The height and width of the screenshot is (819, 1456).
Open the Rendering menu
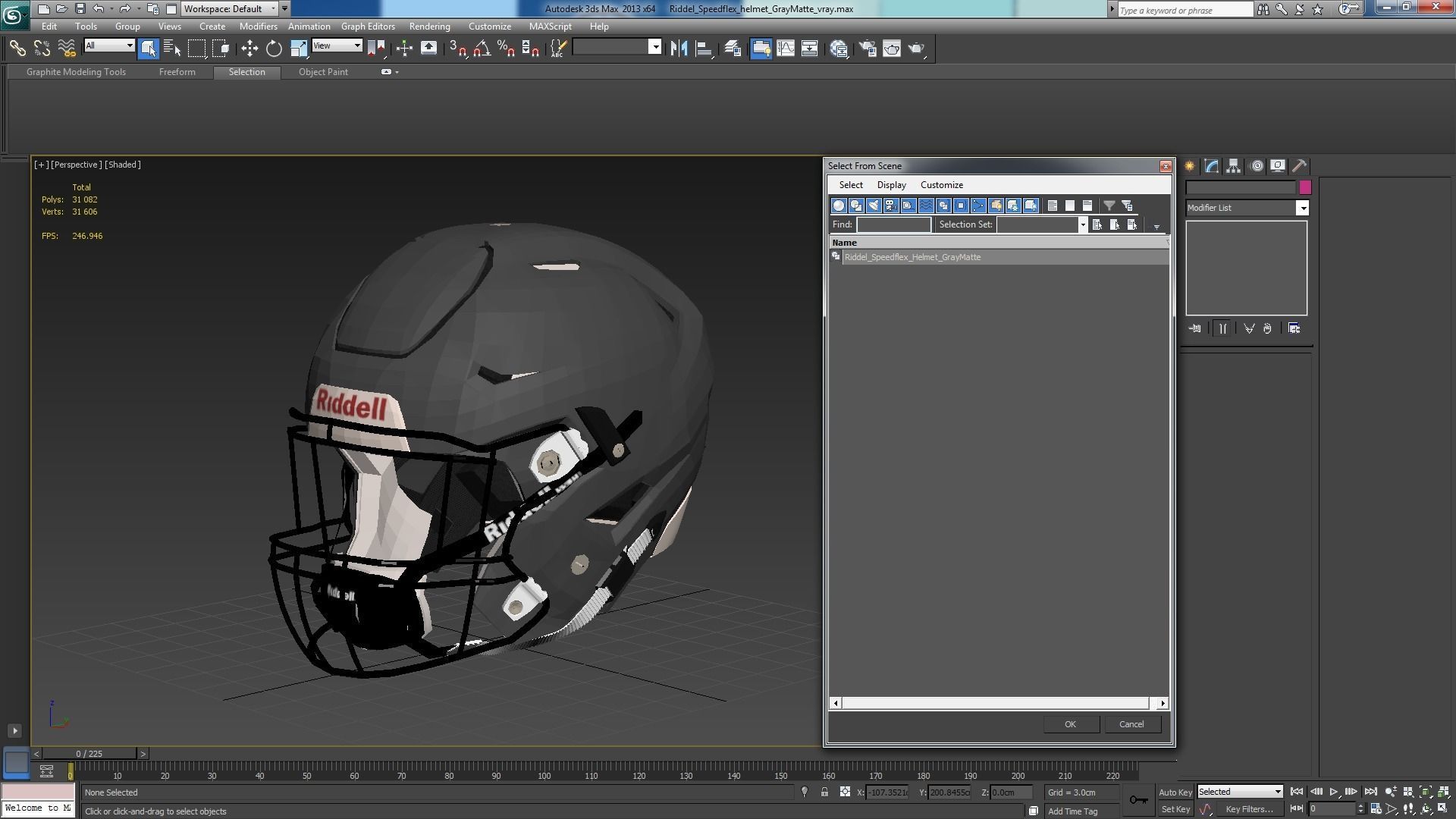pos(429,27)
